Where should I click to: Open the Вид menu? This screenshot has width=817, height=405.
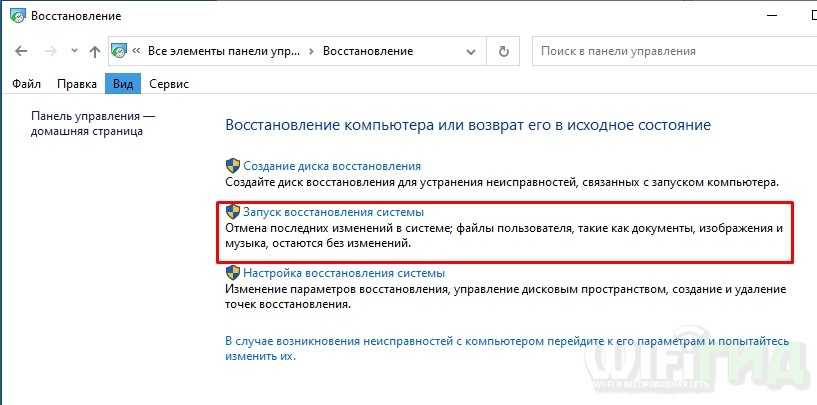pos(123,84)
